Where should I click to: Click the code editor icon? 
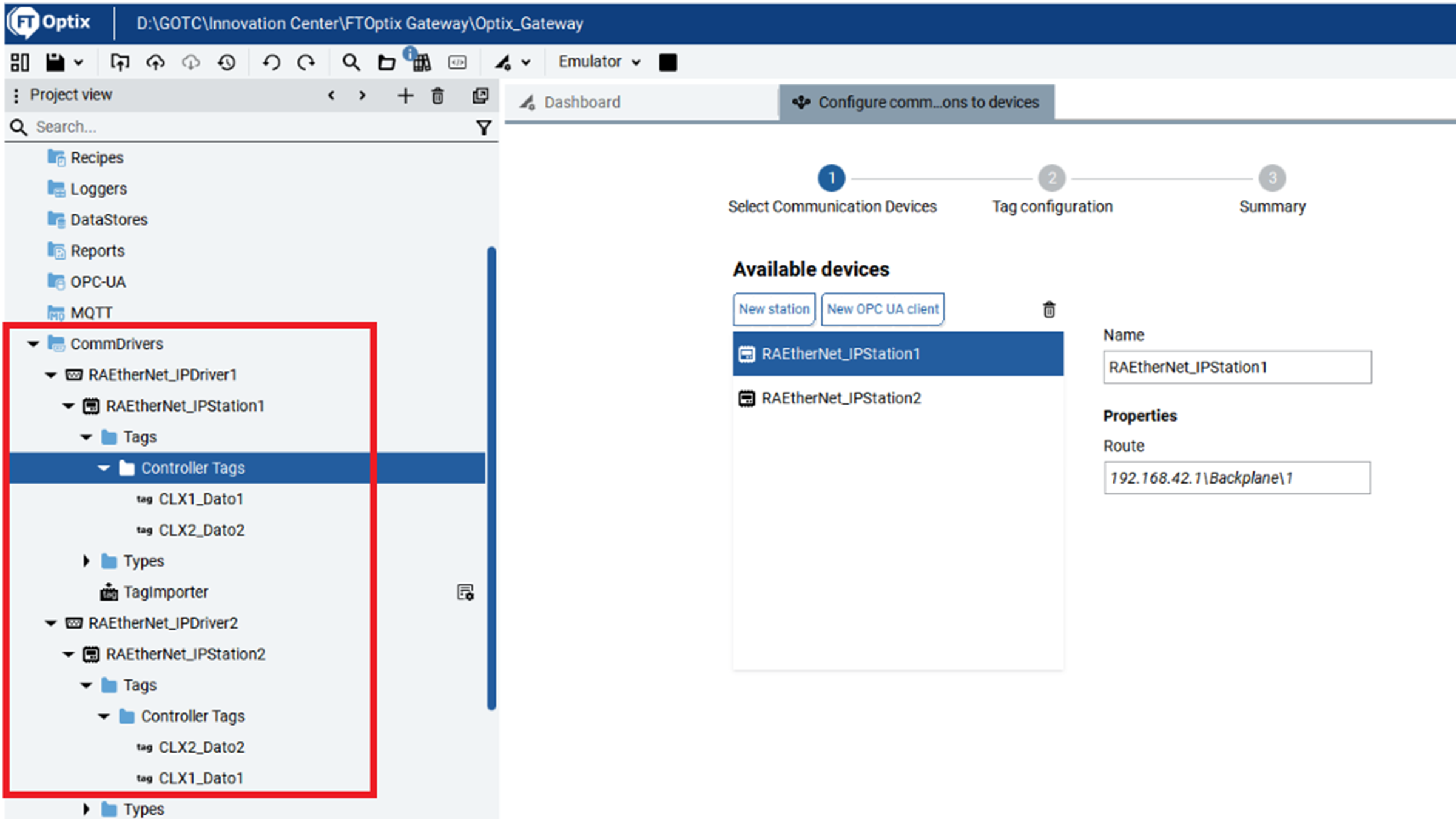(x=457, y=62)
